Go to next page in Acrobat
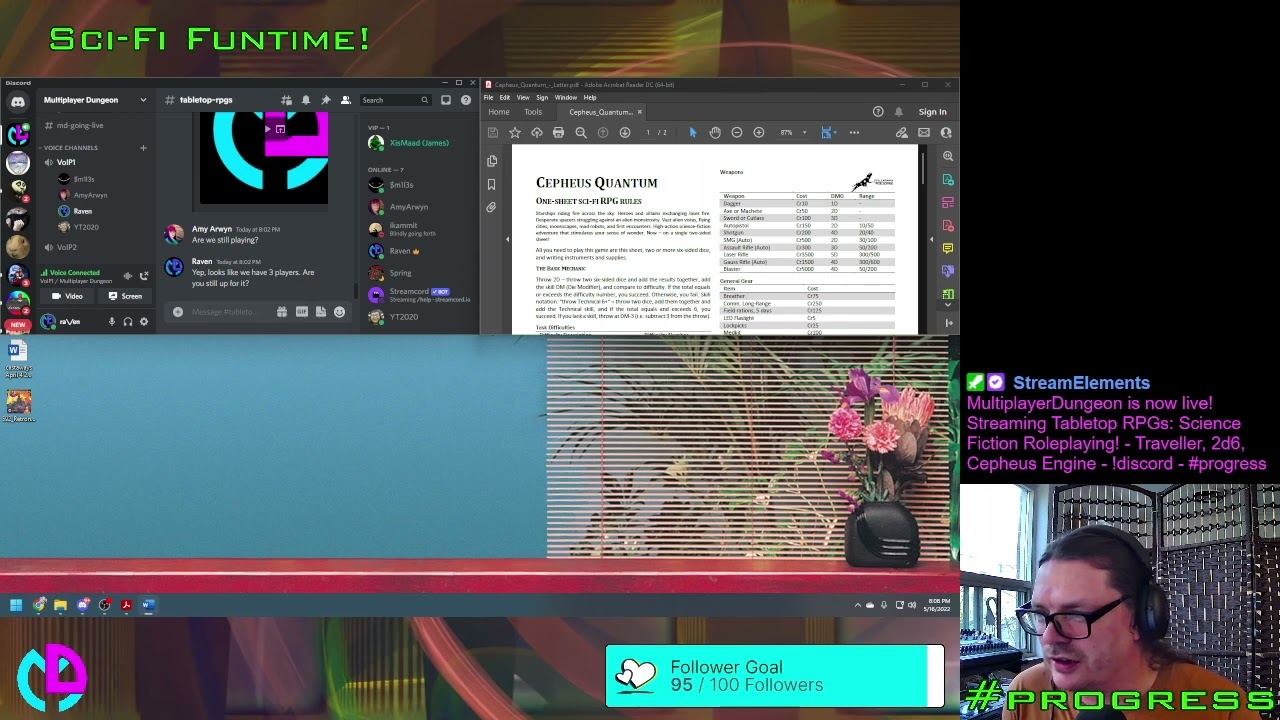The width and height of the screenshot is (1280, 720). click(625, 133)
